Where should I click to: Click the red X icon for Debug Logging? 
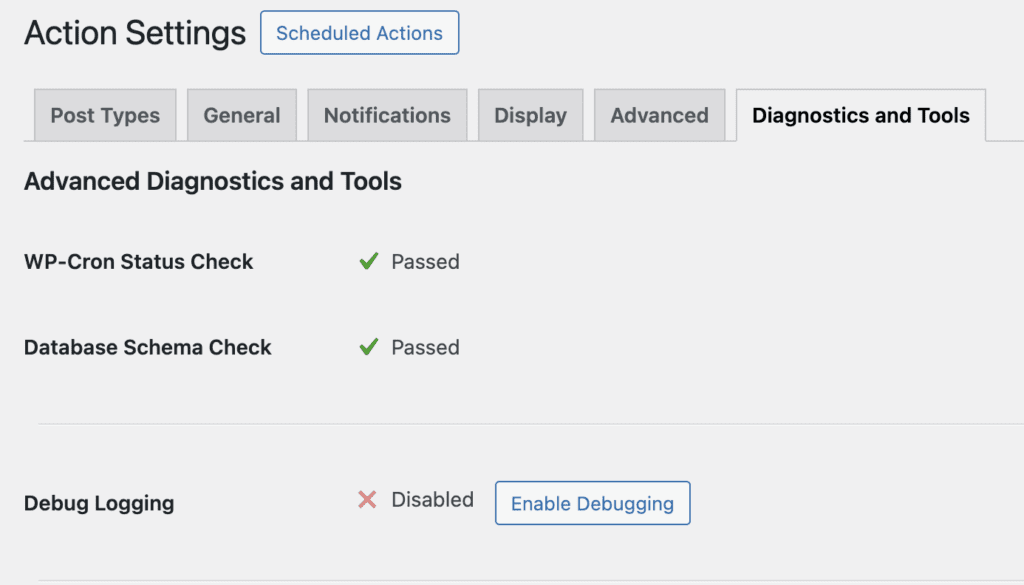[x=367, y=500]
